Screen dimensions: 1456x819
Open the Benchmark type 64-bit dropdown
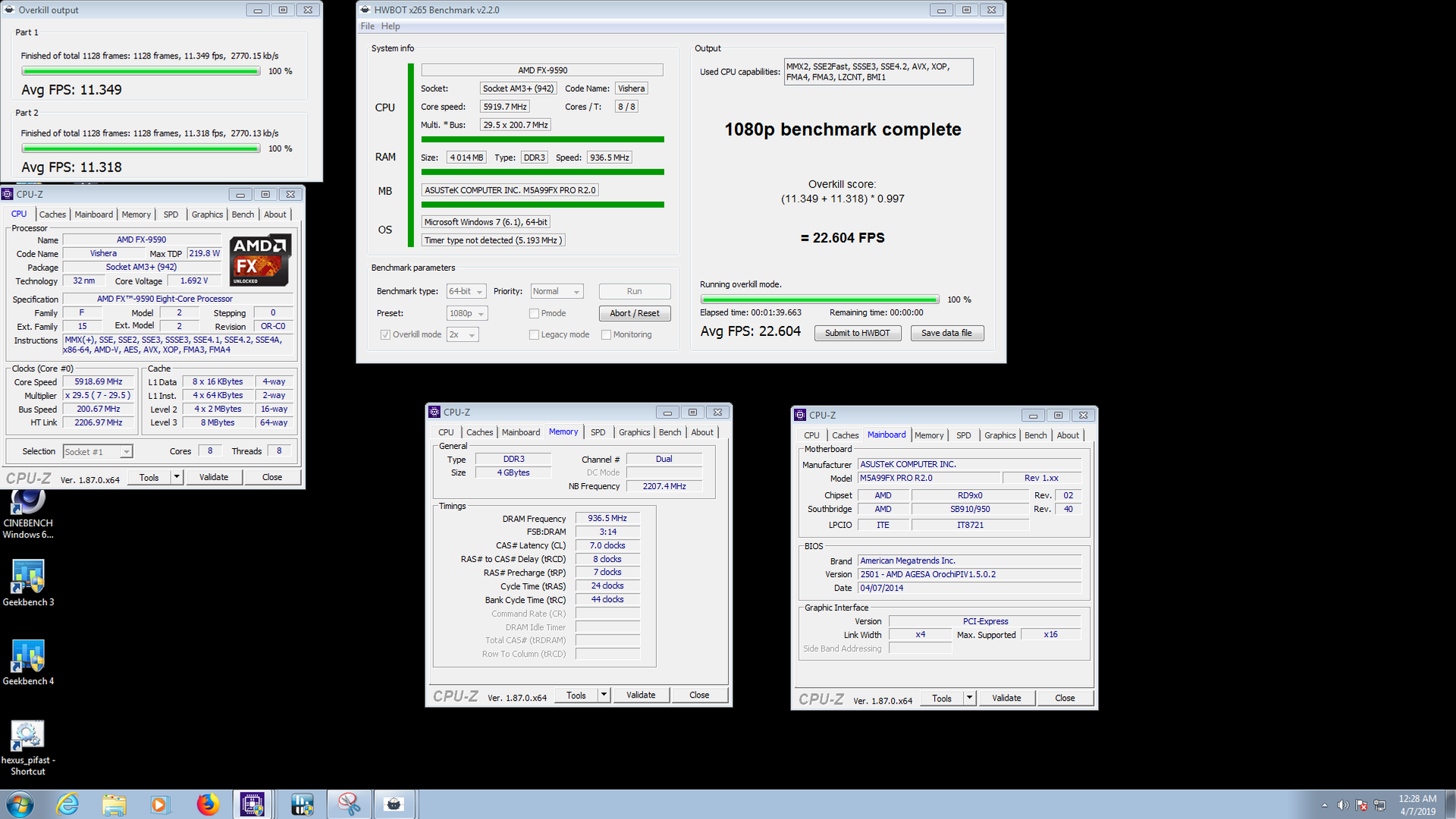pyautogui.click(x=466, y=291)
